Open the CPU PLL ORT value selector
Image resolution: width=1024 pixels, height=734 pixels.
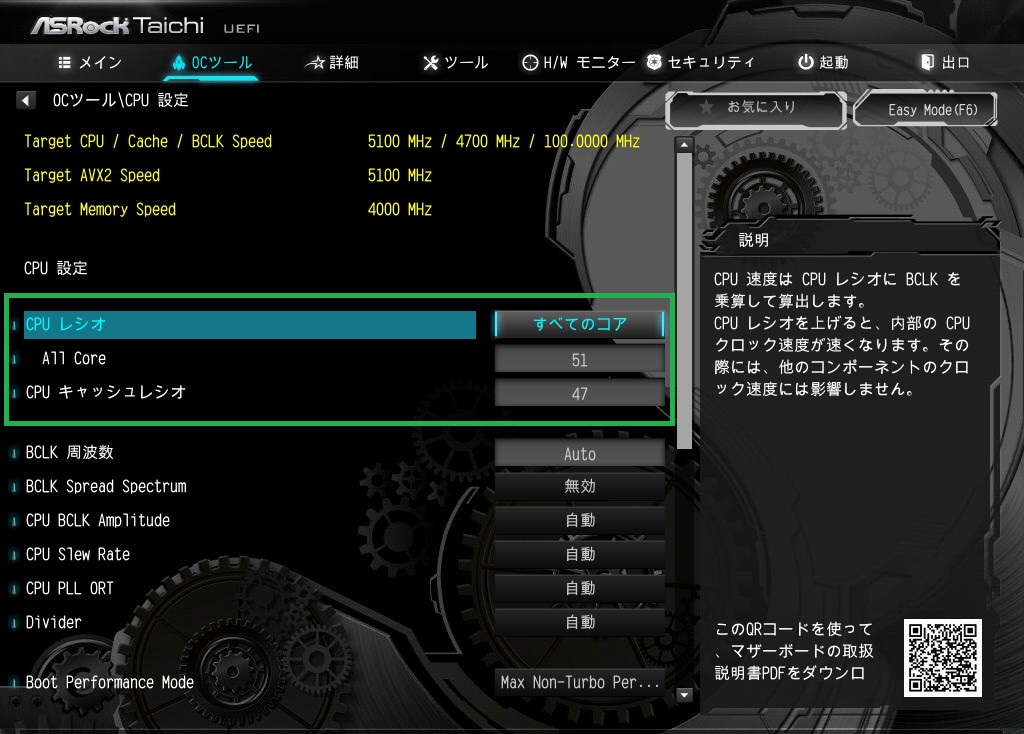(580, 589)
